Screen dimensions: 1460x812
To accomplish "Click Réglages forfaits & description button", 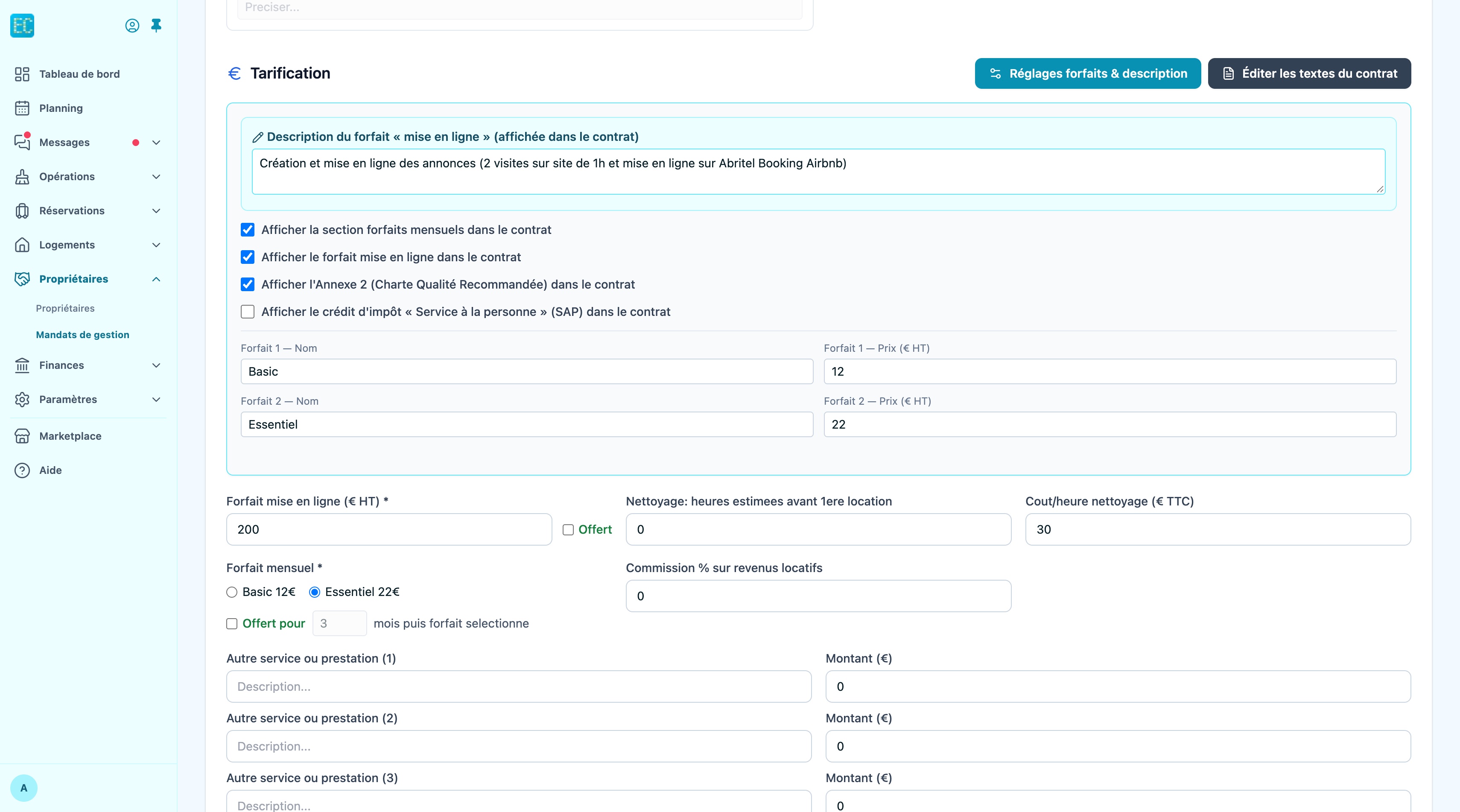I will (1088, 74).
